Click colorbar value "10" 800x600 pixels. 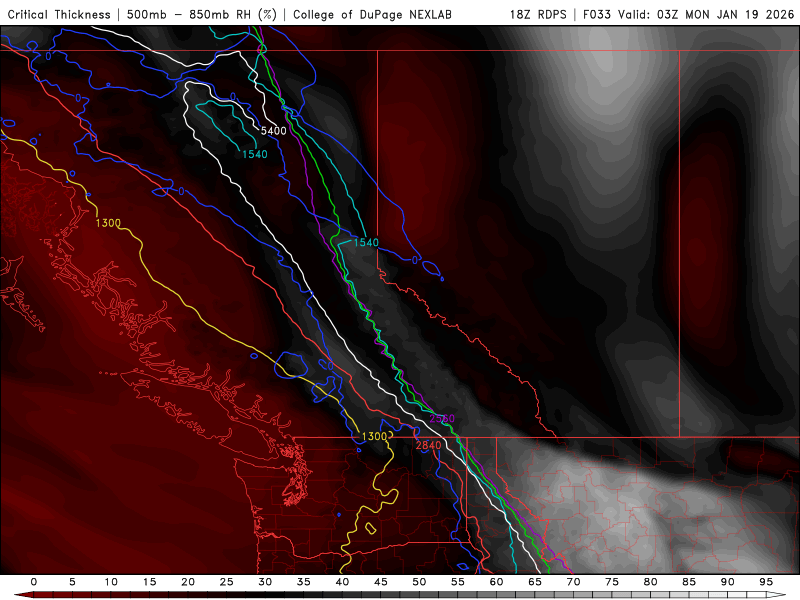[111, 582]
